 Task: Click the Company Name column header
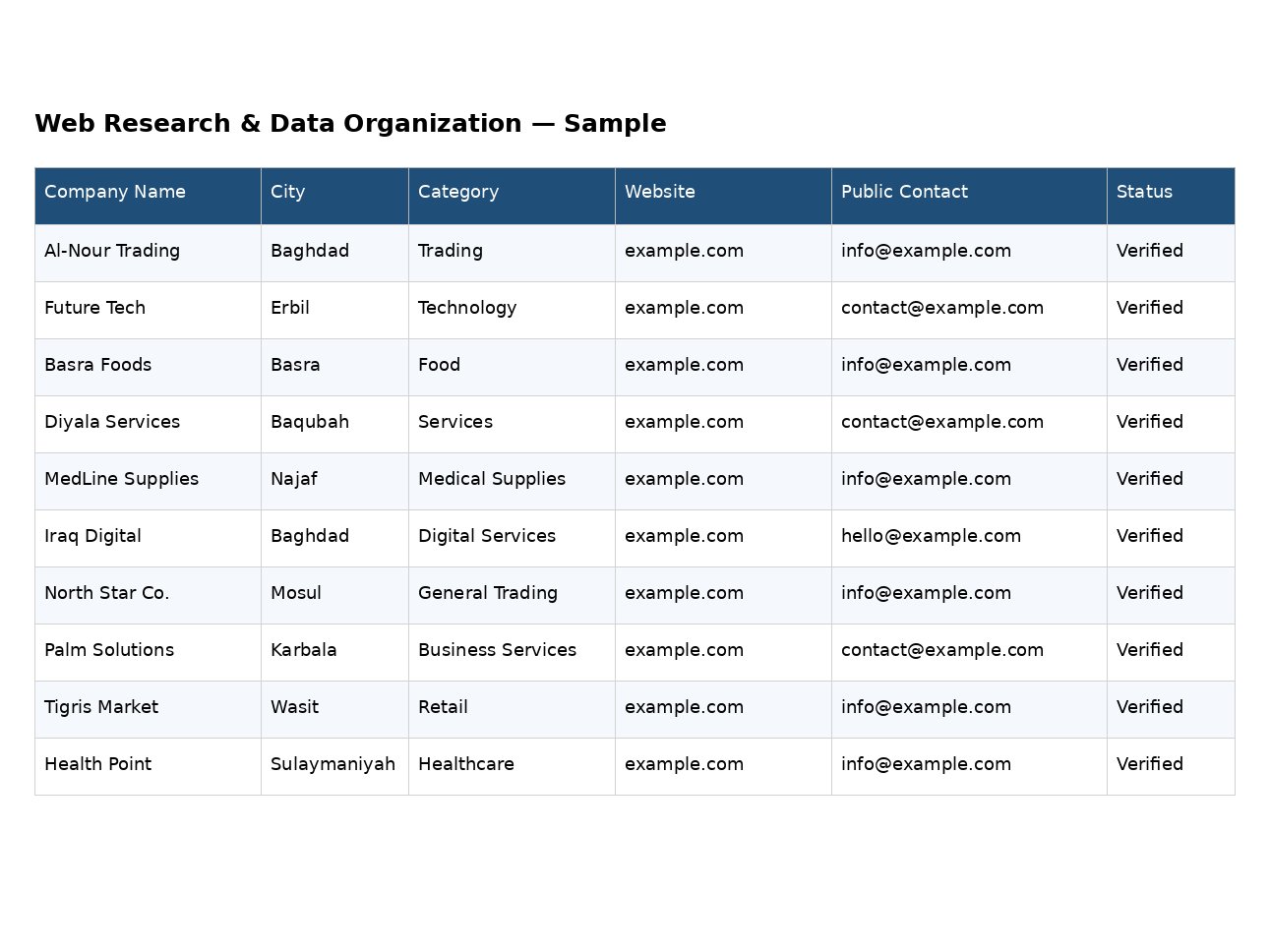(x=148, y=196)
